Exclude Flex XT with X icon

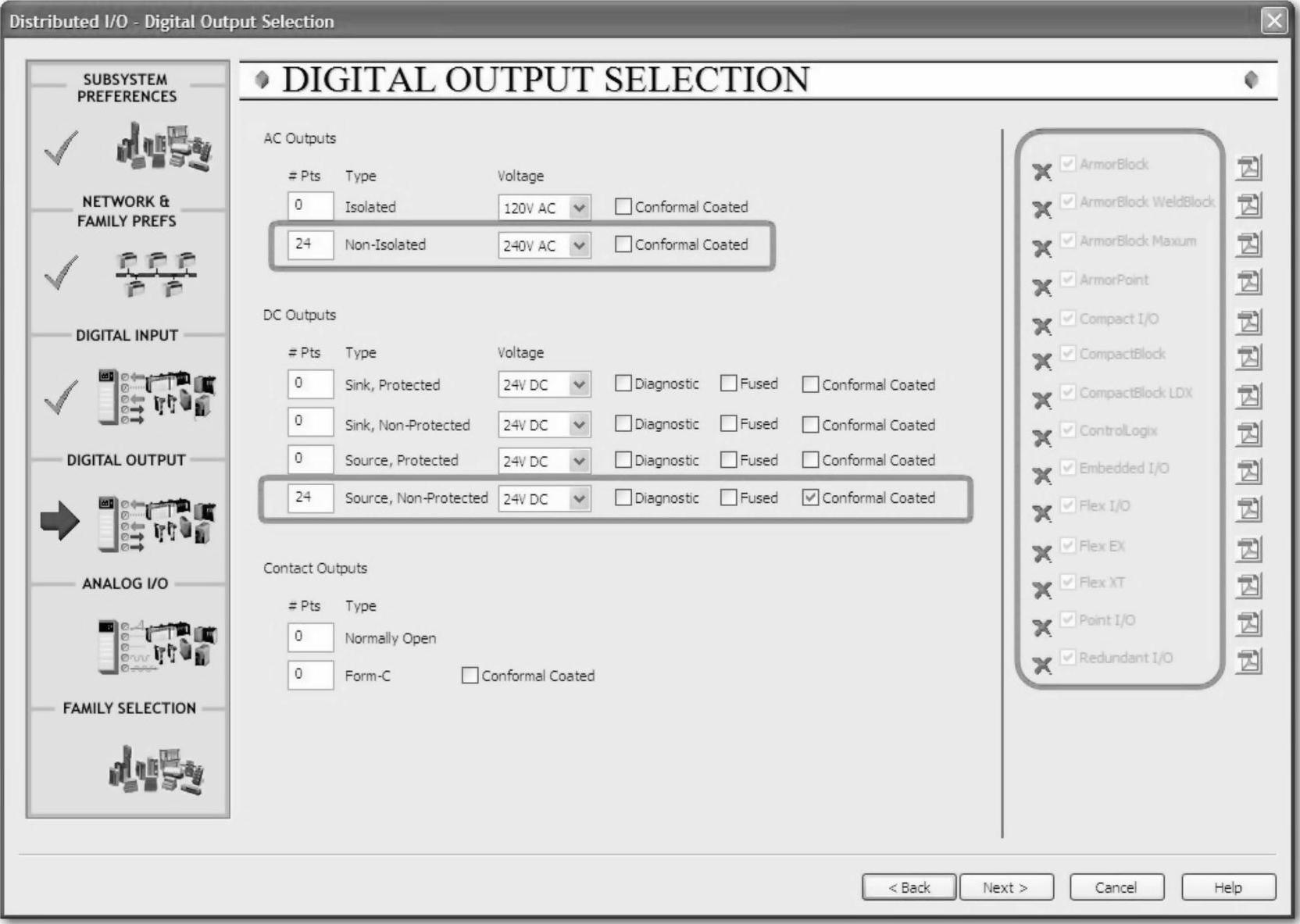(1042, 590)
